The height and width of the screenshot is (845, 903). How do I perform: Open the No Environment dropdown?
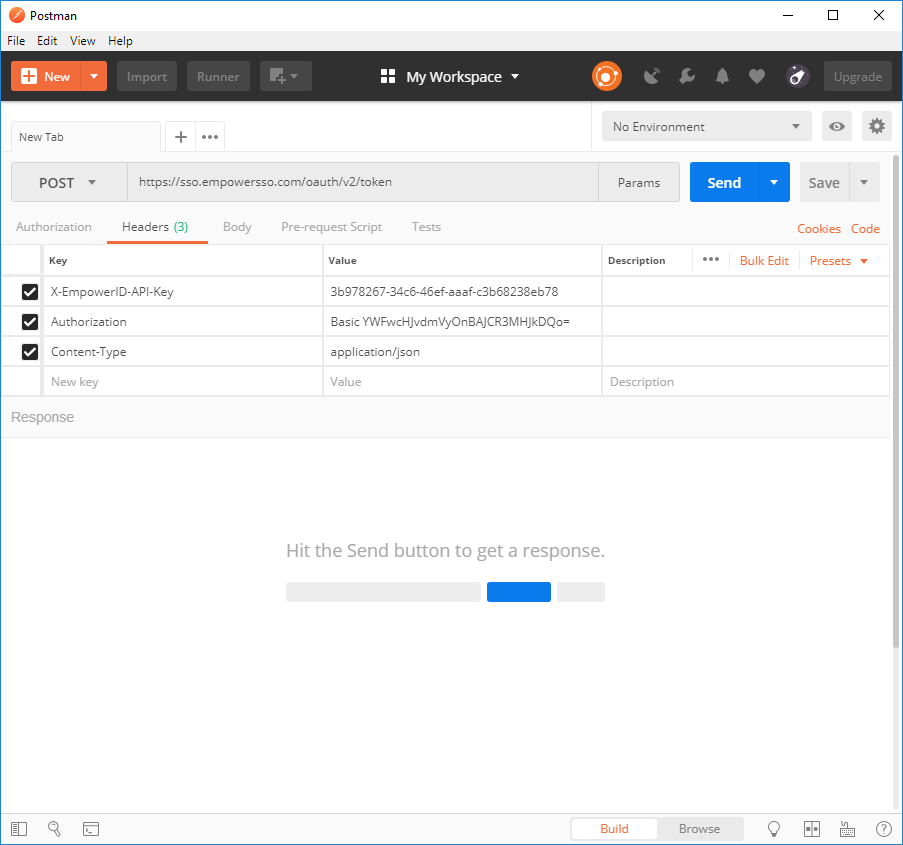706,126
